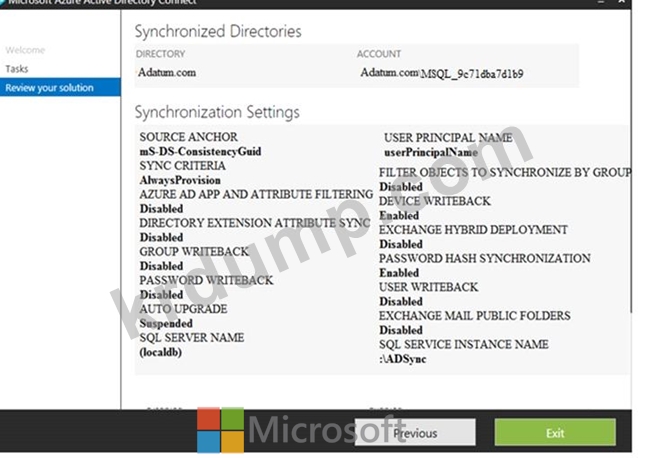This screenshot has width=648, height=458.
Task: Click Enabled value under DEVICE WRITEBACK
Action: tap(399, 215)
